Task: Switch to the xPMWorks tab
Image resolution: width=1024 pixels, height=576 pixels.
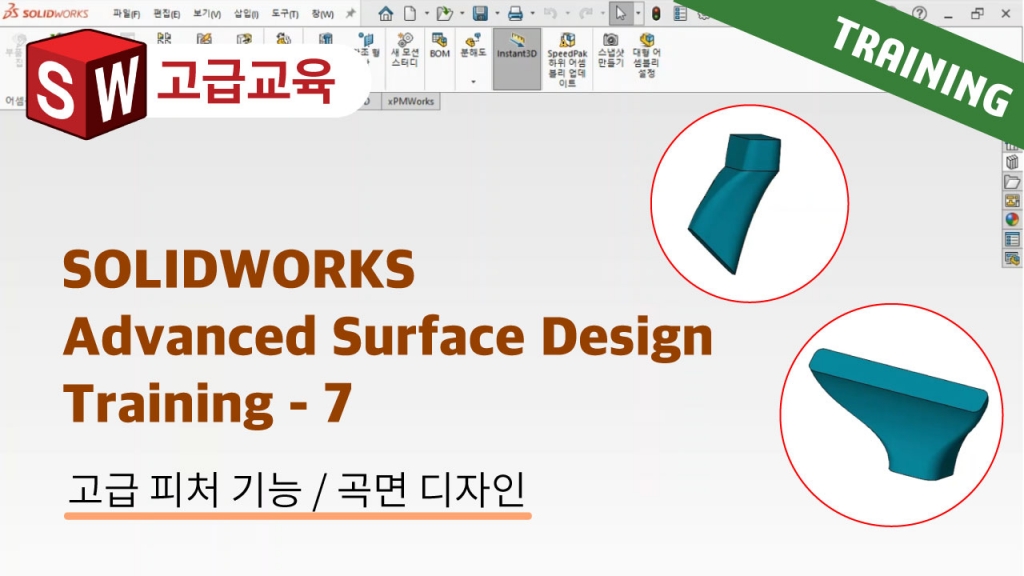Action: (x=410, y=101)
